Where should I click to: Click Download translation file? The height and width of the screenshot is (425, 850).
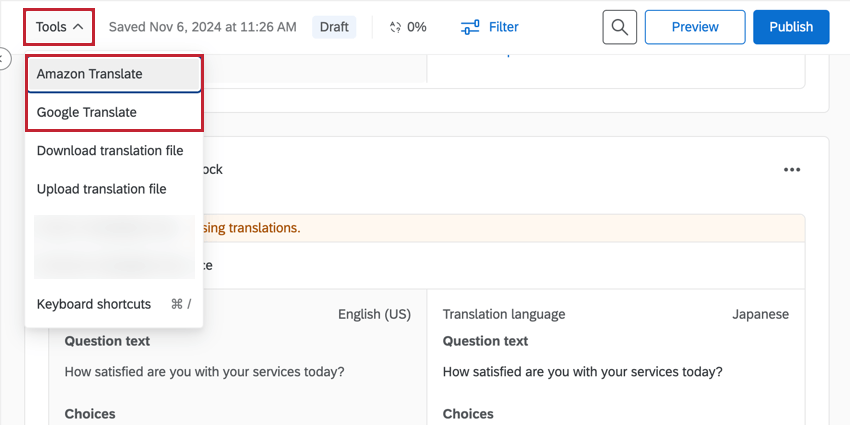click(x=110, y=151)
